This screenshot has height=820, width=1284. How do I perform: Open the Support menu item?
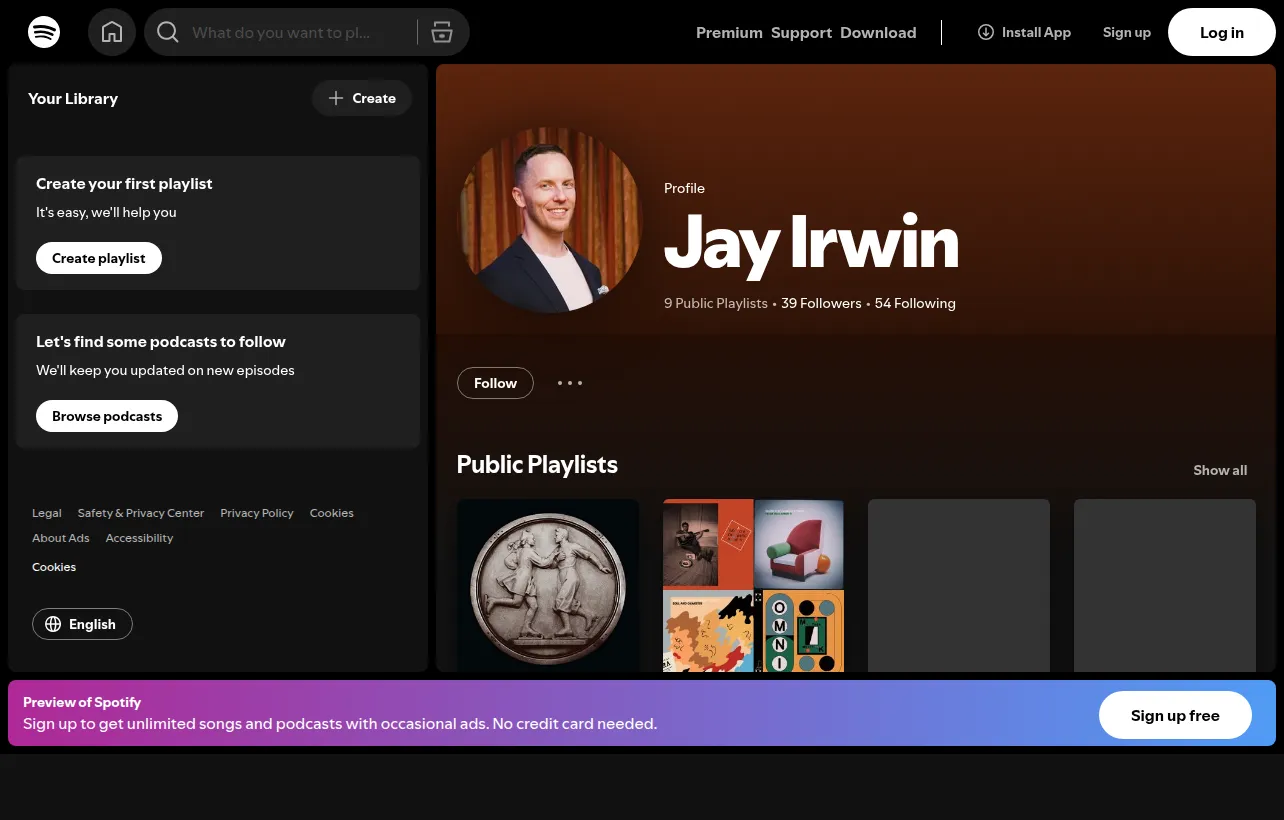coord(801,32)
